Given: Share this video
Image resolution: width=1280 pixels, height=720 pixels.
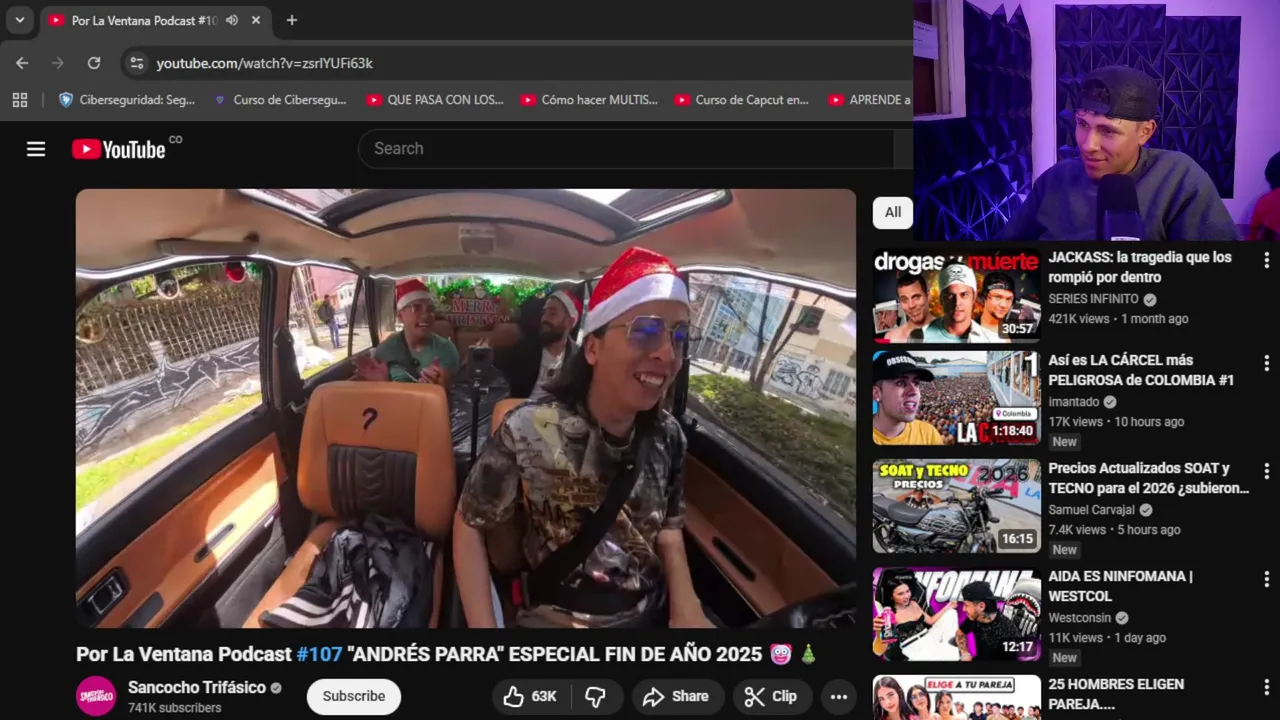Looking at the screenshot, I should coord(676,696).
